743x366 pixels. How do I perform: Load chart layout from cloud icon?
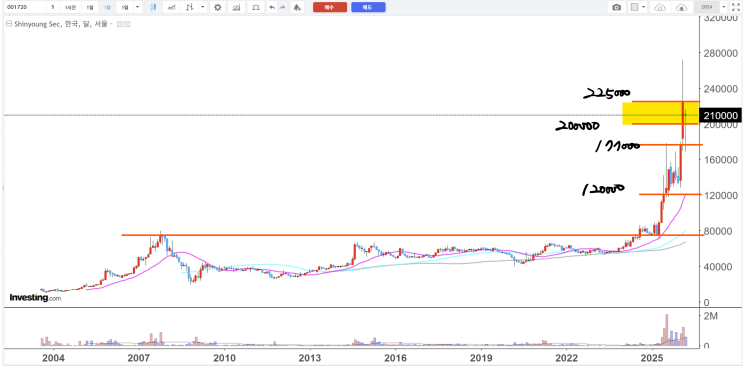[x=660, y=7]
